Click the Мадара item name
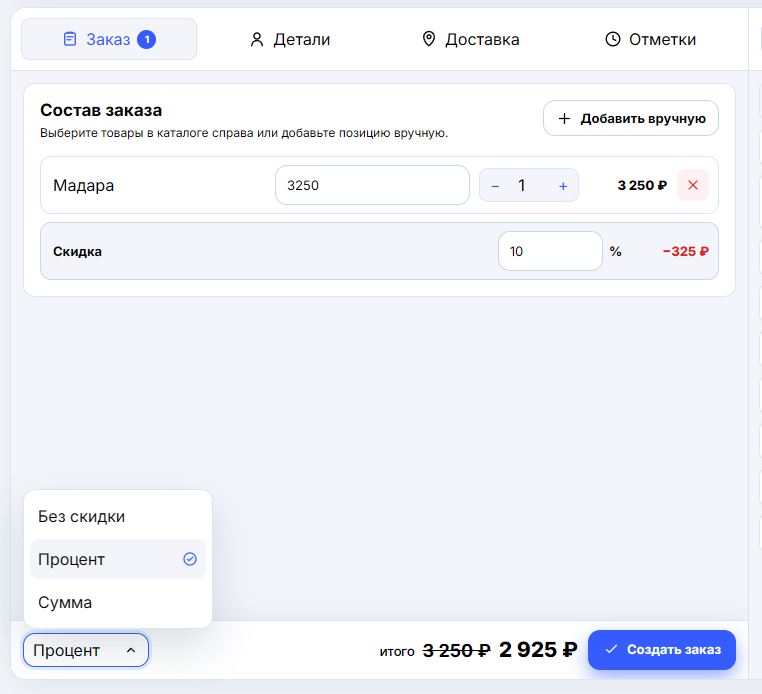The height and width of the screenshot is (694, 762). tap(84, 186)
